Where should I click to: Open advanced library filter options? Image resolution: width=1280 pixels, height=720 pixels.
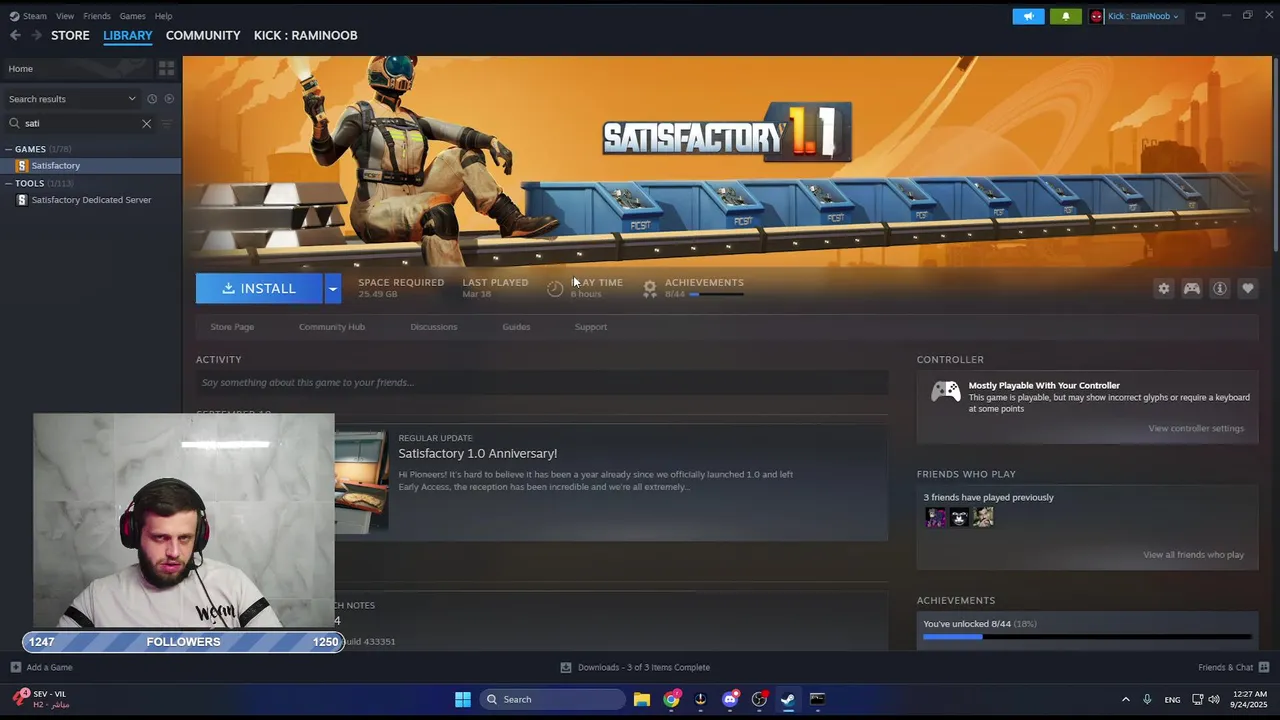(167, 123)
